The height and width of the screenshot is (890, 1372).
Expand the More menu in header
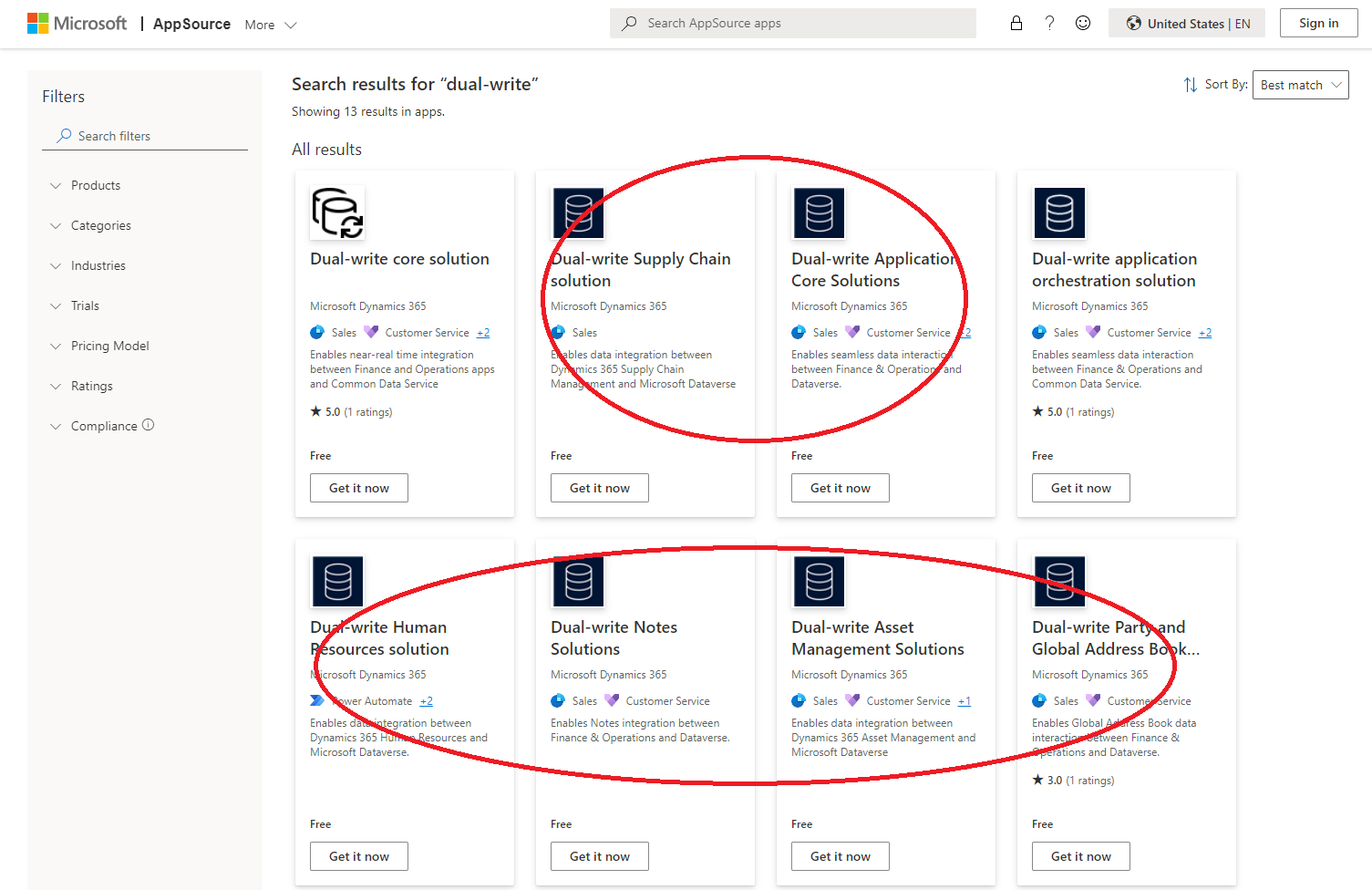(271, 25)
